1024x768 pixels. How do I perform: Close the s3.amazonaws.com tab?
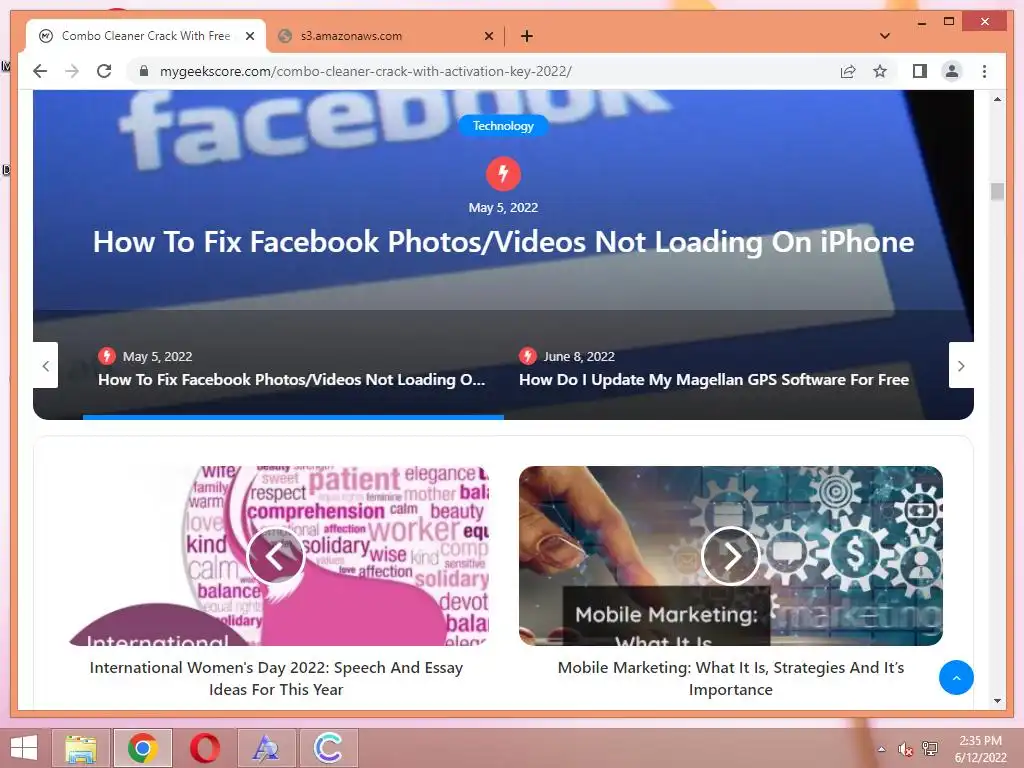[x=488, y=36]
